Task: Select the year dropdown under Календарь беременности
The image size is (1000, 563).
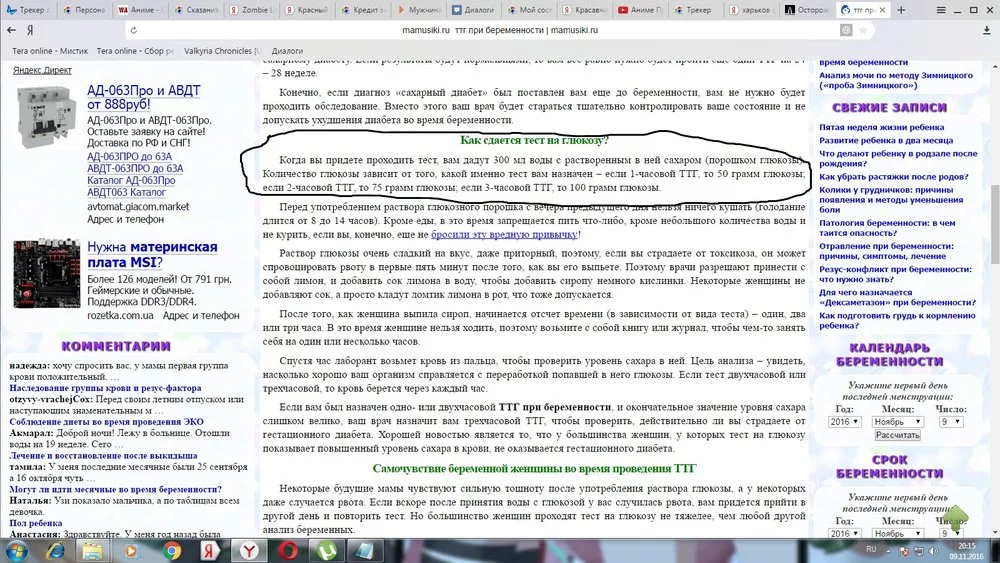Action: coord(844,421)
